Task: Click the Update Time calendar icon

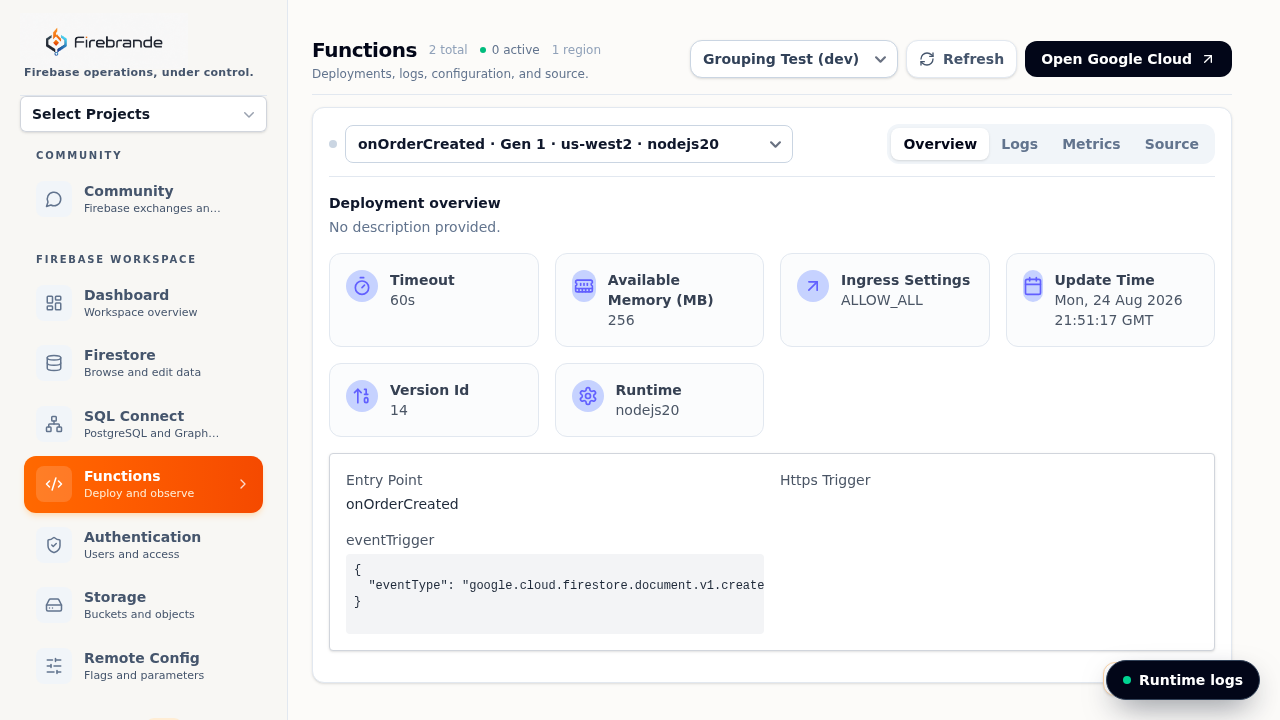Action: tap(1033, 286)
